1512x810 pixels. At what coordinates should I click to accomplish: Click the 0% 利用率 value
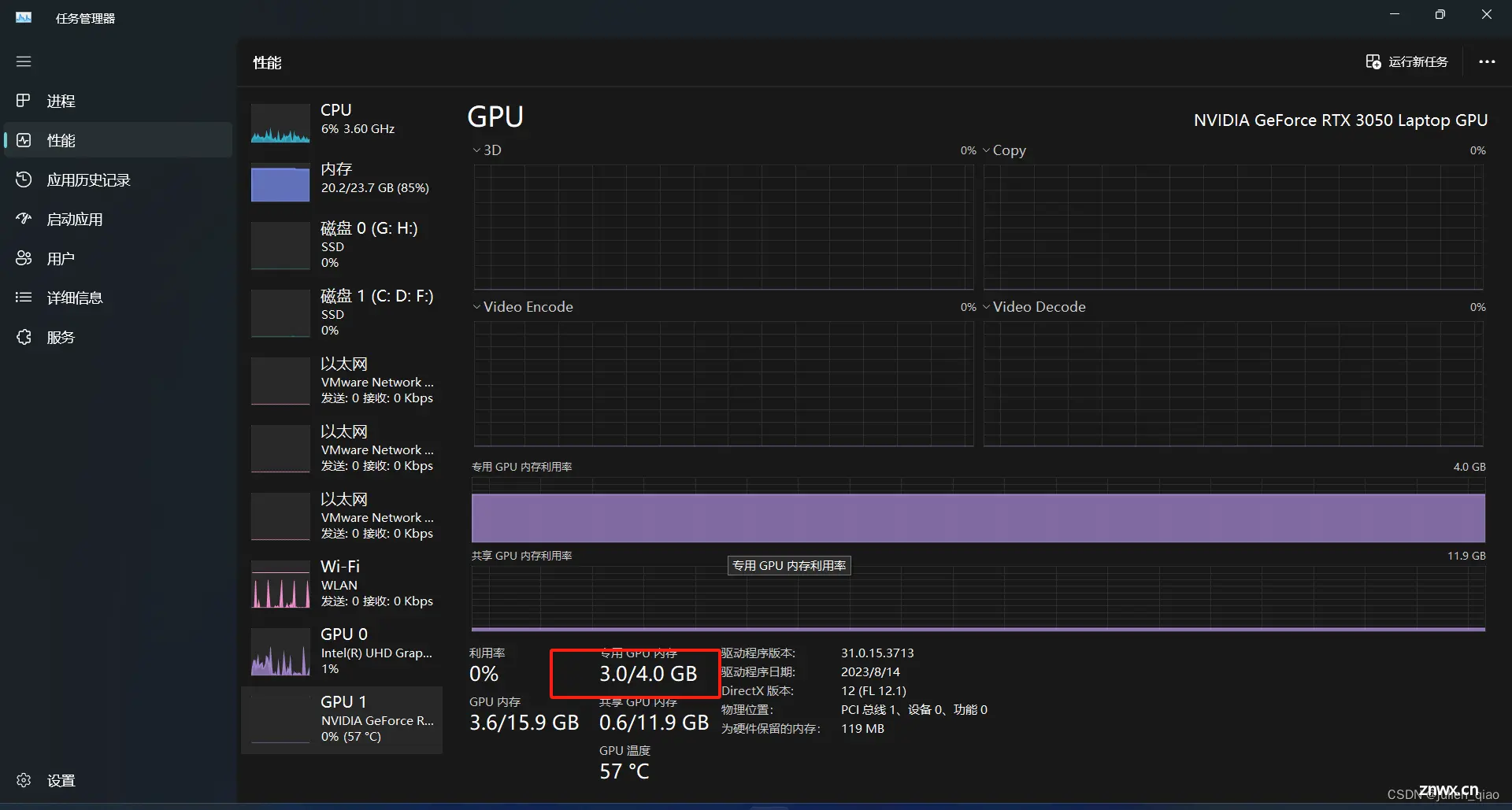pyautogui.click(x=484, y=674)
